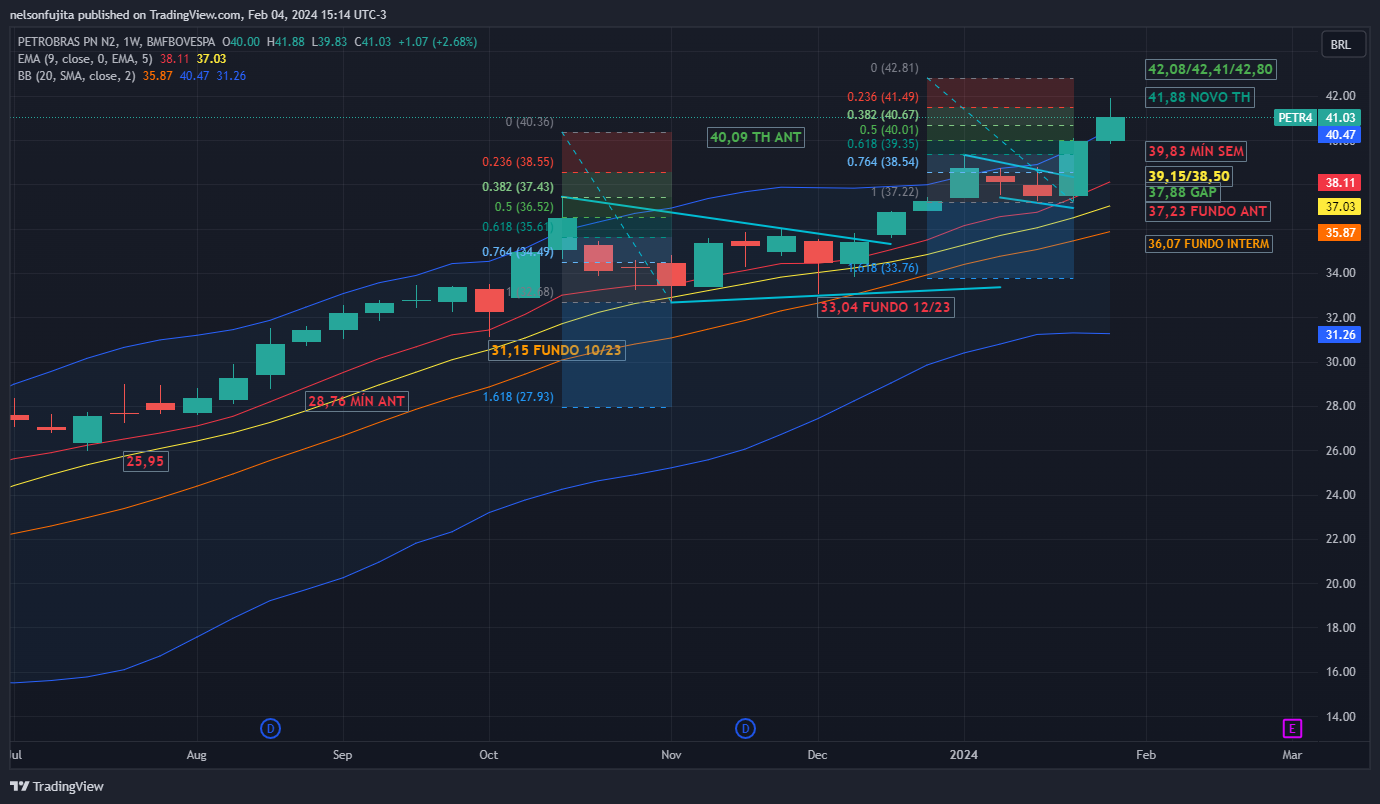1380x804 pixels.
Task: Click the '39,15/38,50' yellow annotation
Action: [x=1189, y=176]
